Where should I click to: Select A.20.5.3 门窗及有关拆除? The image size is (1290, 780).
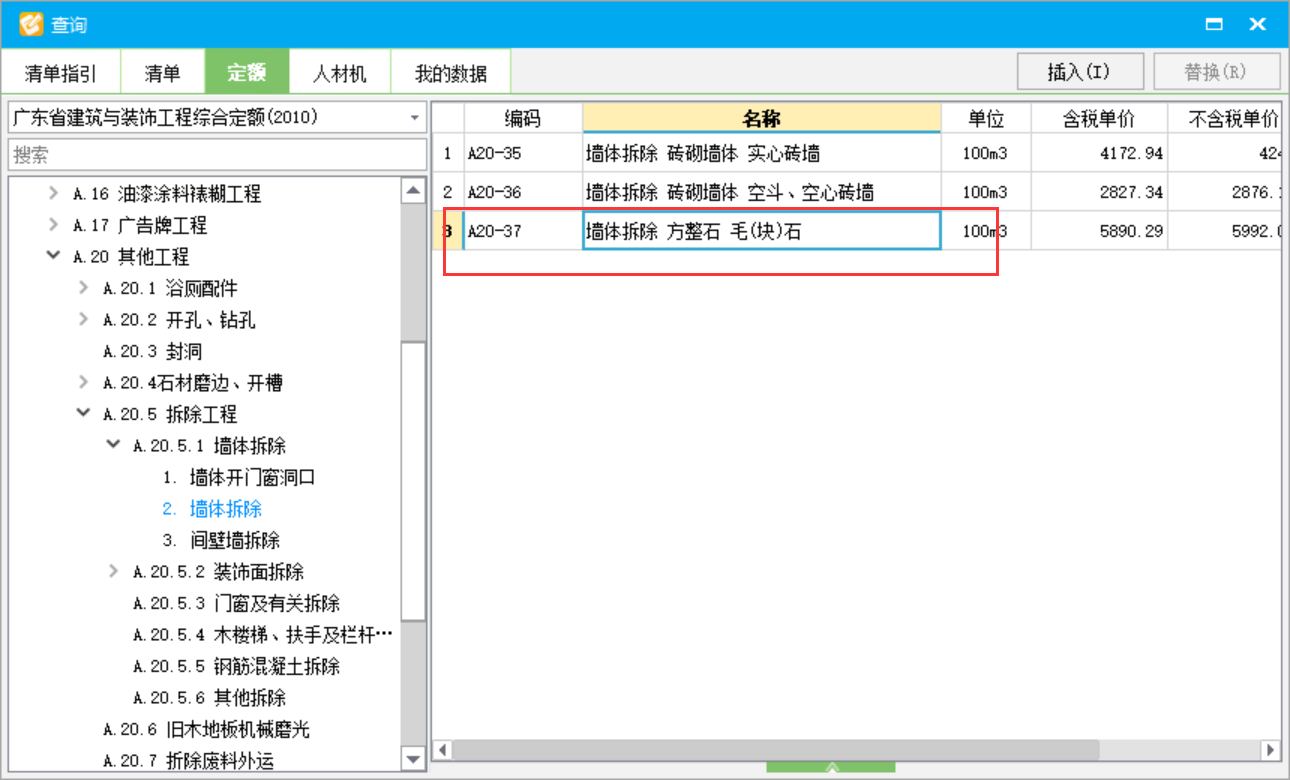coord(236,603)
